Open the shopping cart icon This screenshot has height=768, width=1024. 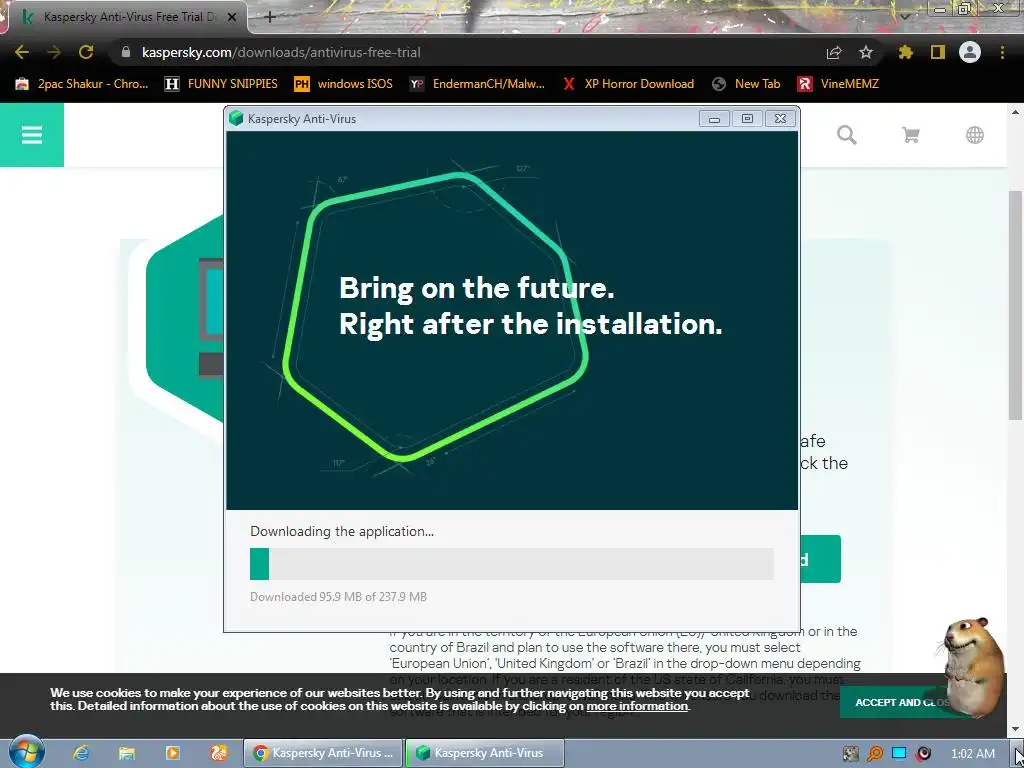(x=910, y=135)
